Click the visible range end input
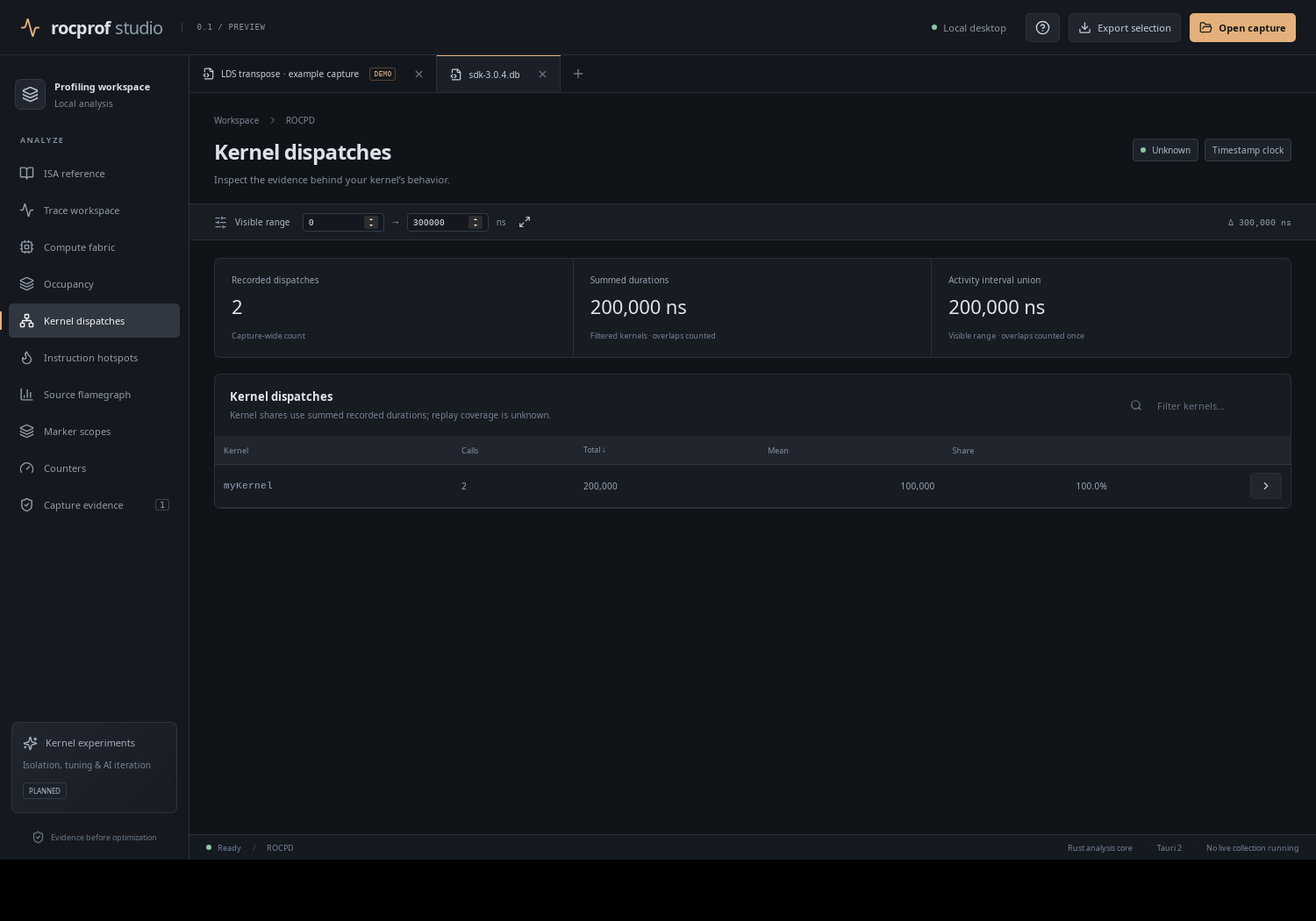Viewport: 1316px width, 921px height. point(447,222)
